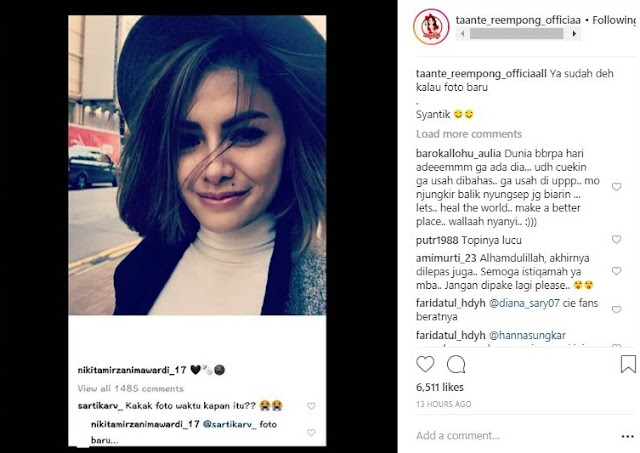Toggle the Following button

coord(616,20)
